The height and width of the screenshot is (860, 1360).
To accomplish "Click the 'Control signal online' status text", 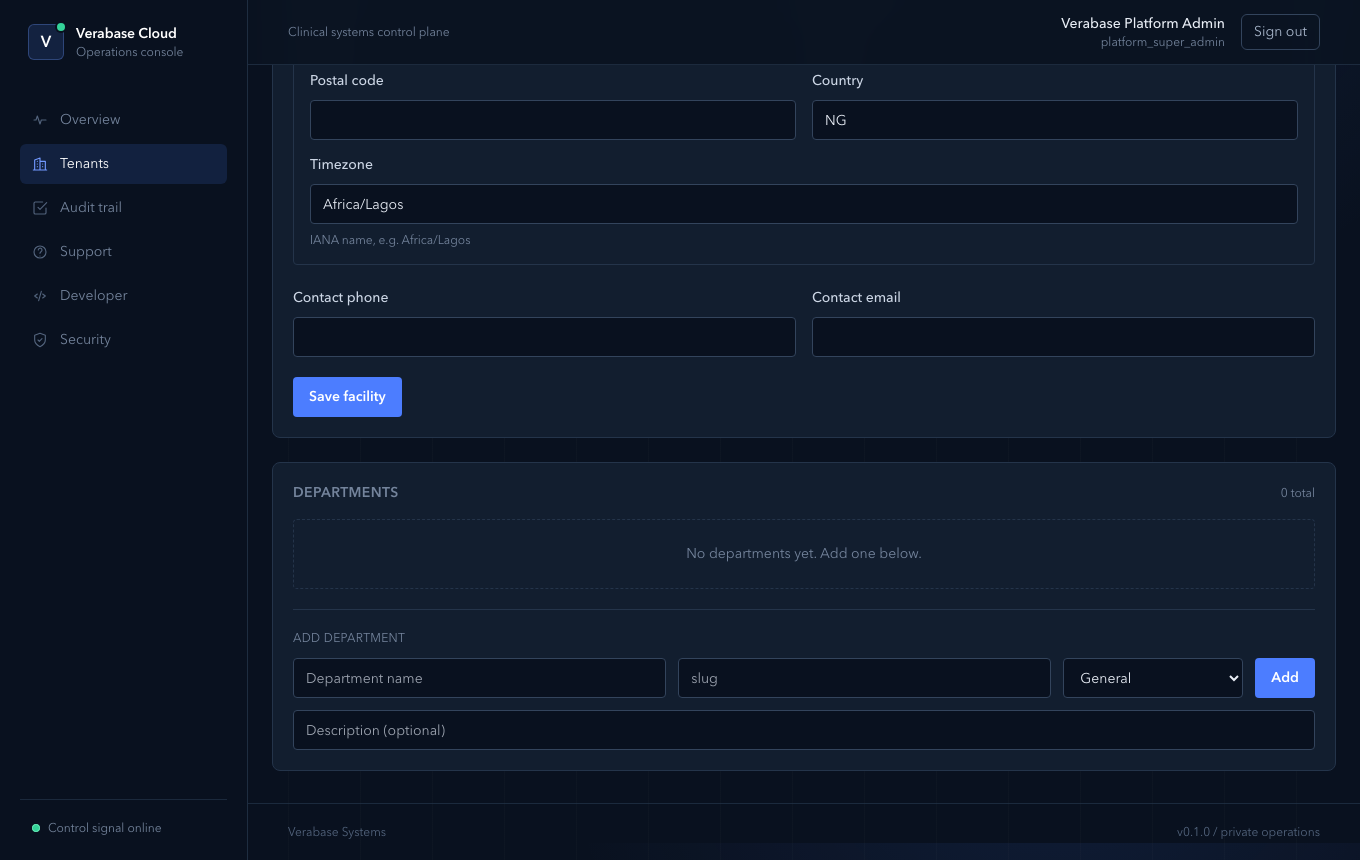I will (x=105, y=828).
